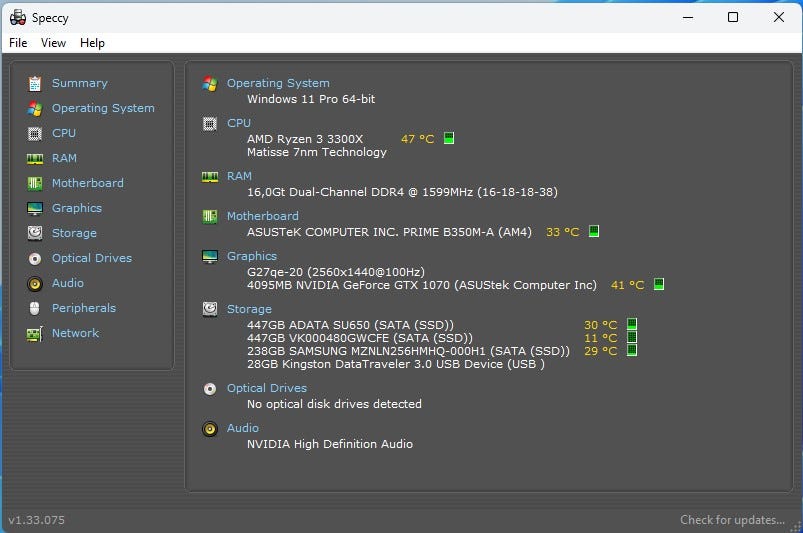Open the View menu

(x=53, y=43)
